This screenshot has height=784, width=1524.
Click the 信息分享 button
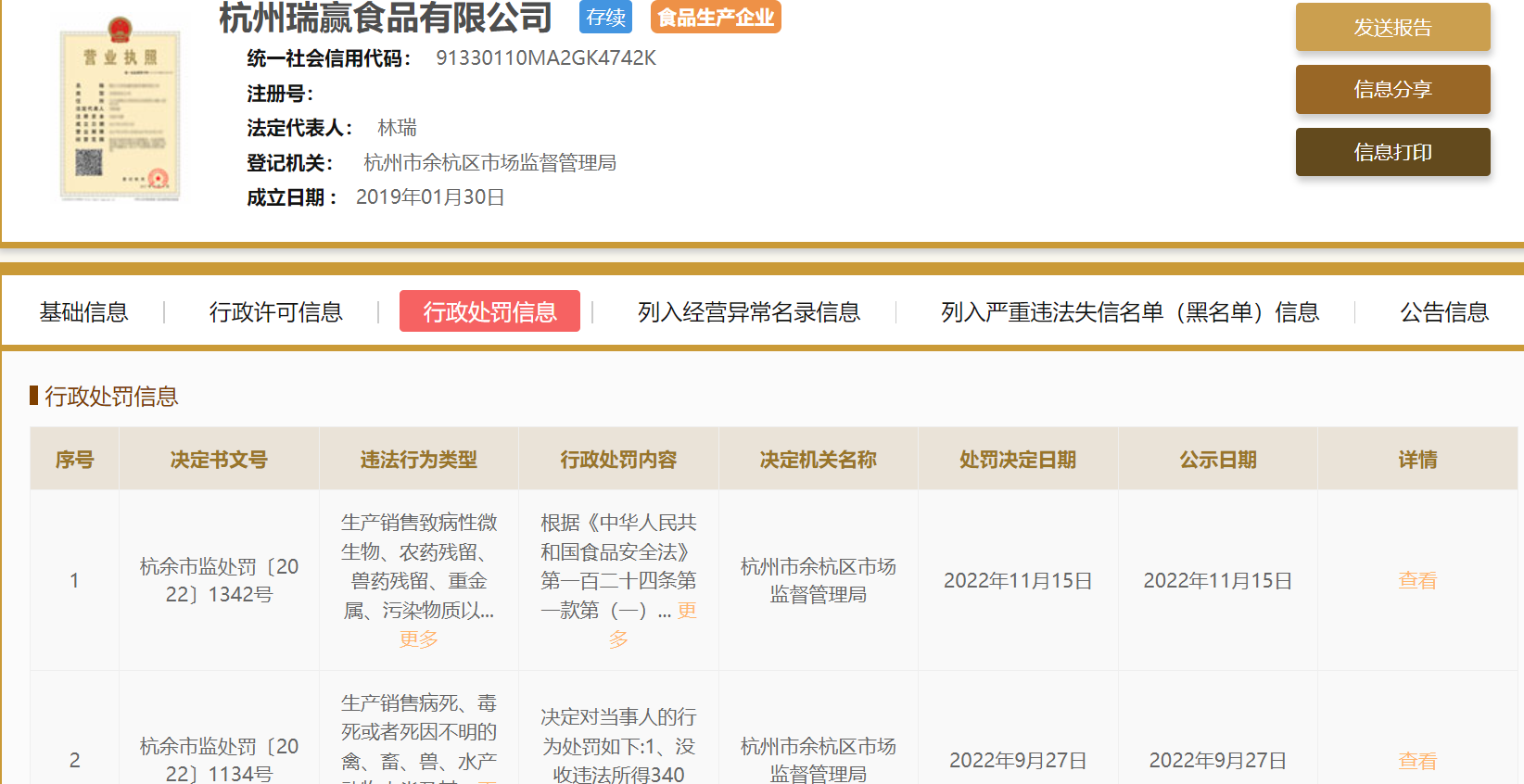[x=1392, y=89]
